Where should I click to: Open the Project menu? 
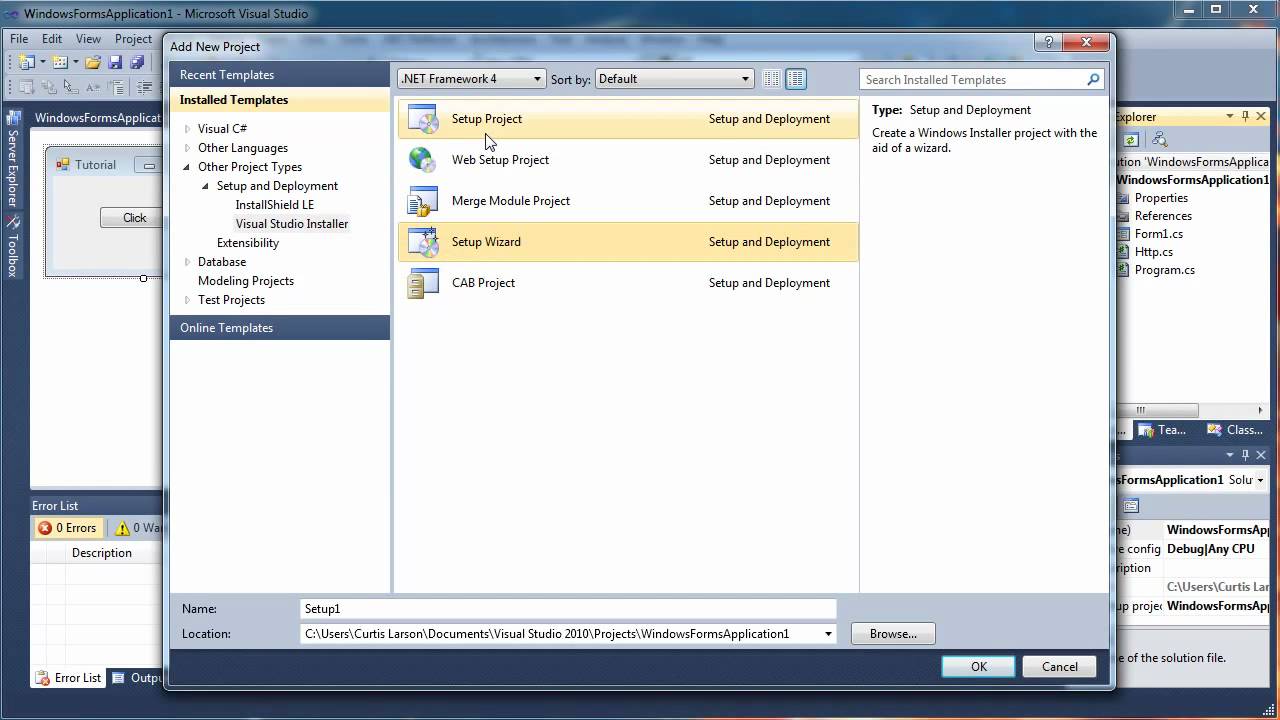[133, 39]
